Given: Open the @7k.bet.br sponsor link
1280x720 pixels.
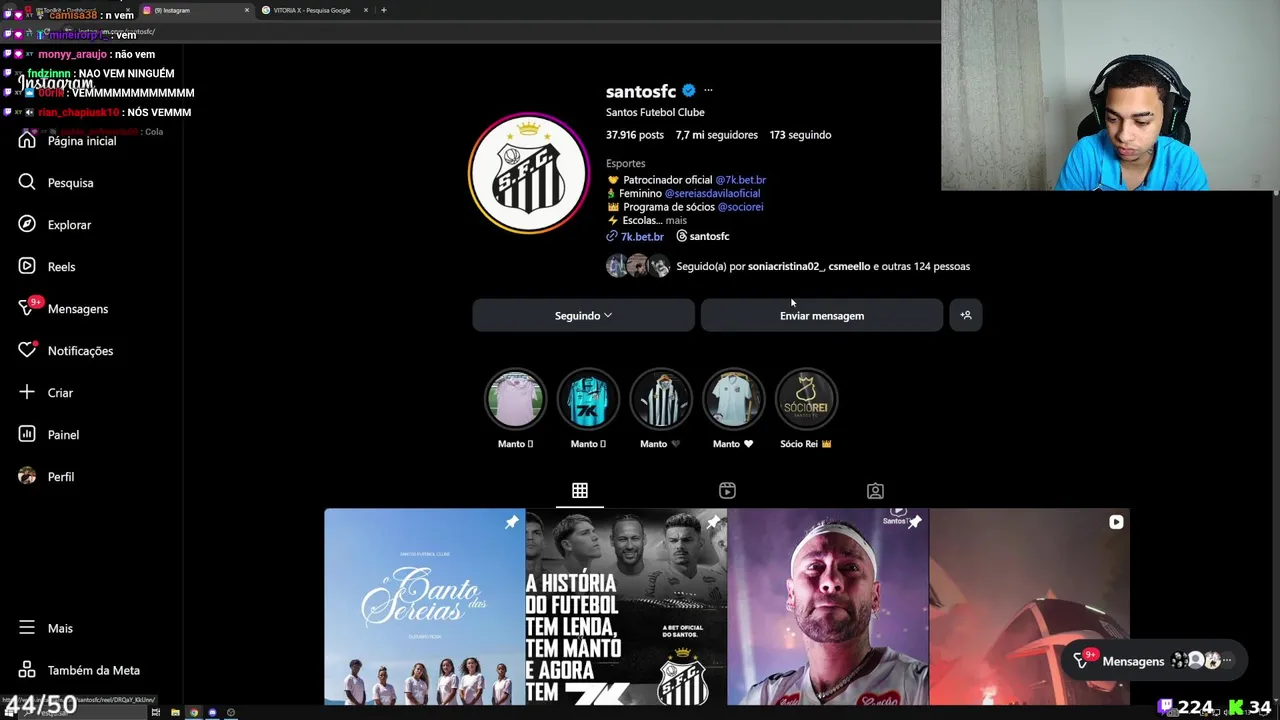Looking at the screenshot, I should pyautogui.click(x=740, y=180).
